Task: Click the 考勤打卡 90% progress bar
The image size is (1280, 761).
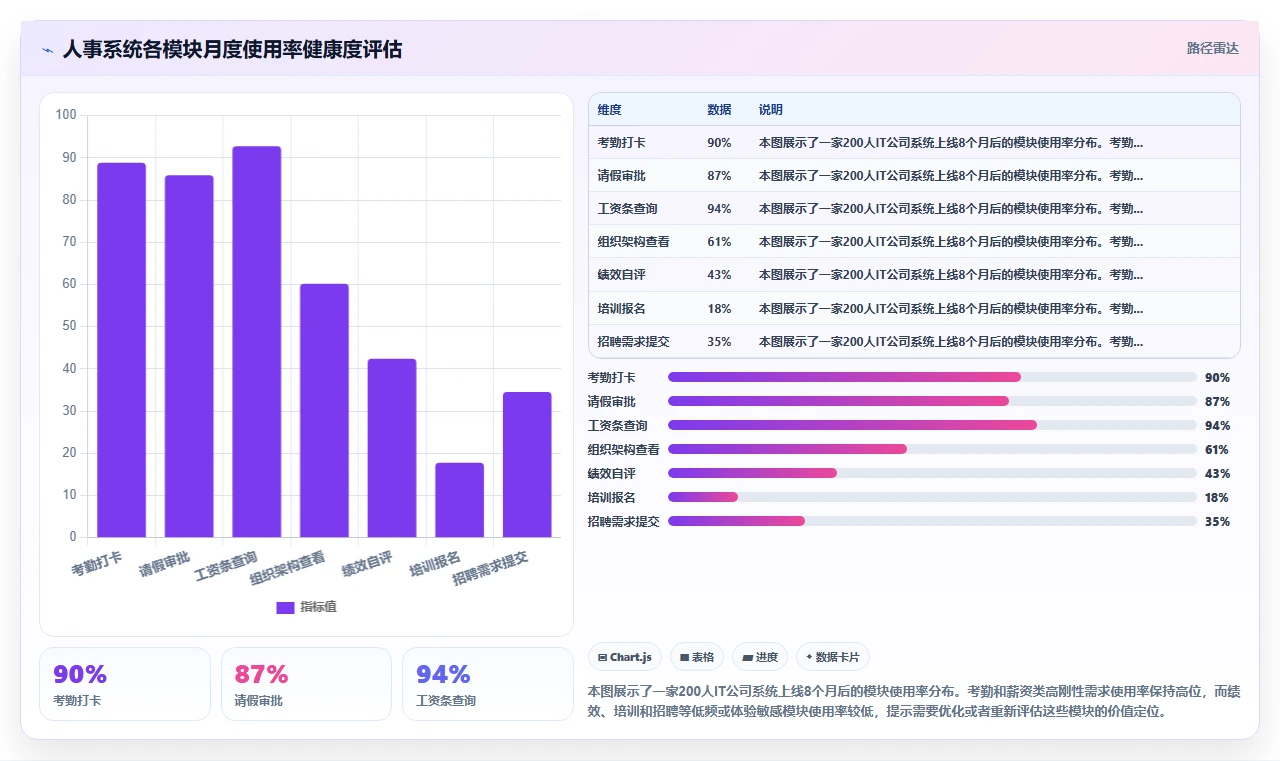Action: [x=932, y=377]
